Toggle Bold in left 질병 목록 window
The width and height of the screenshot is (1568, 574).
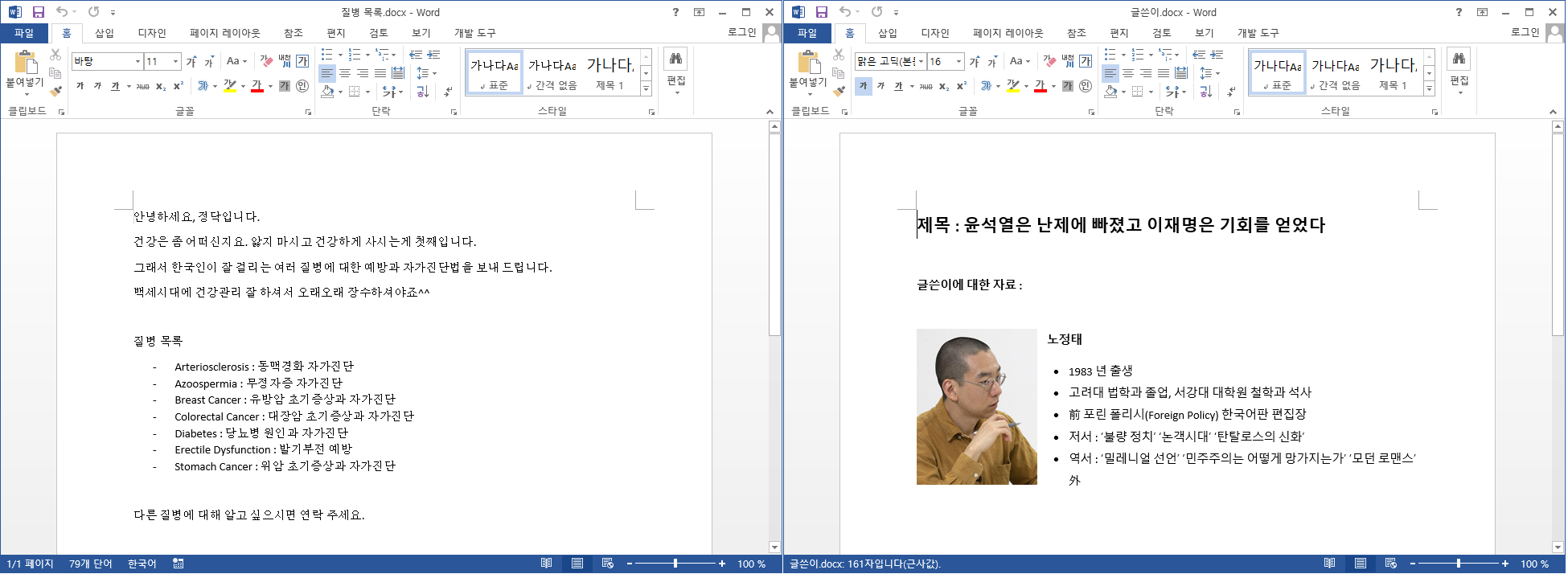(x=80, y=86)
